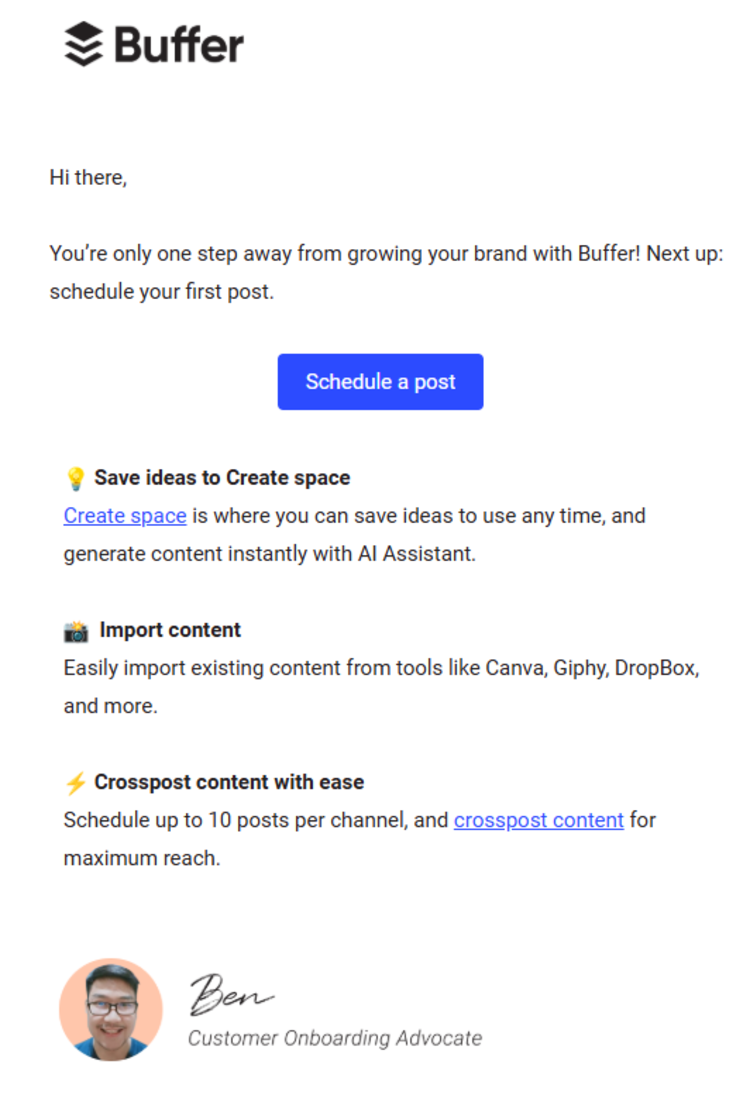Click the sentence about growing your brand
The image size is (750, 1102).
click(386, 273)
